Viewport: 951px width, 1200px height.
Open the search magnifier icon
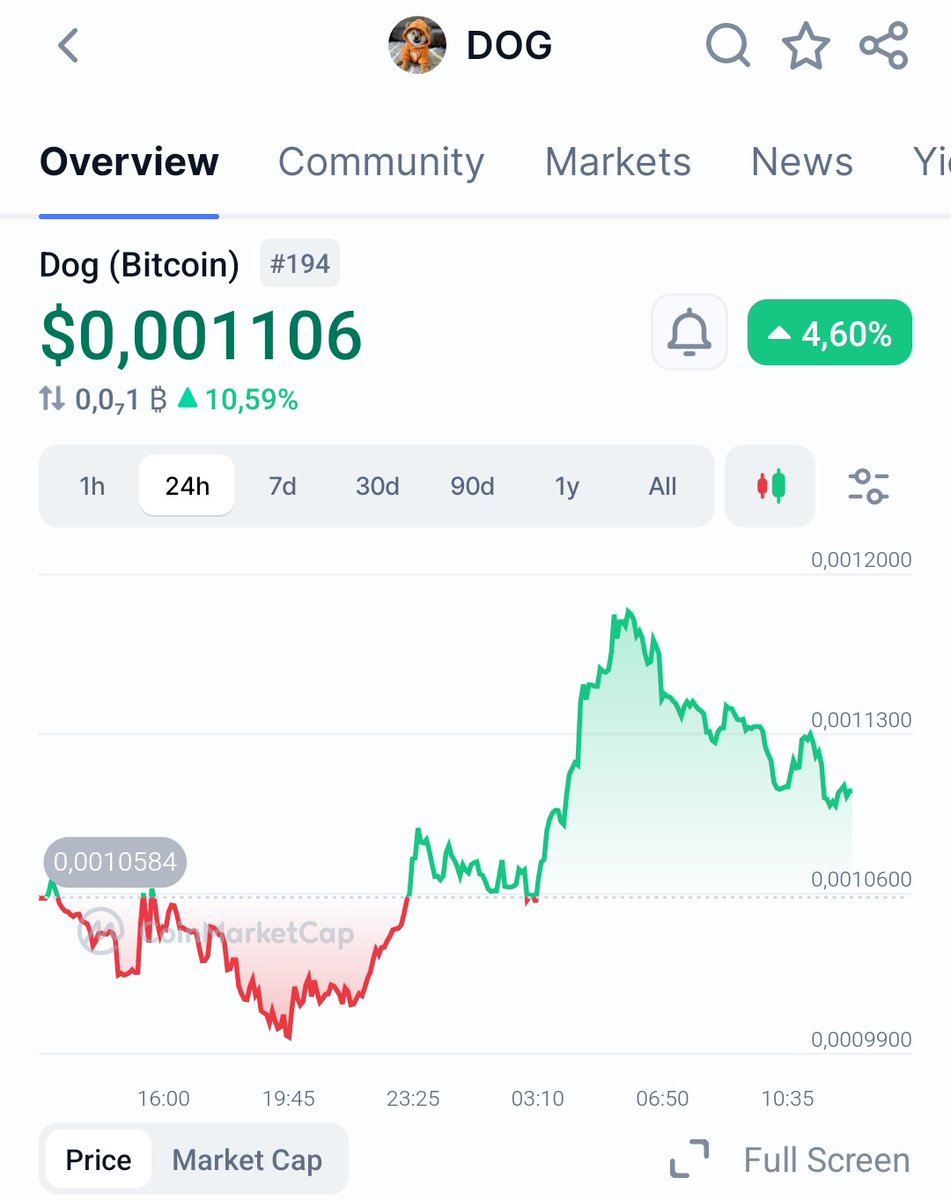[727, 46]
